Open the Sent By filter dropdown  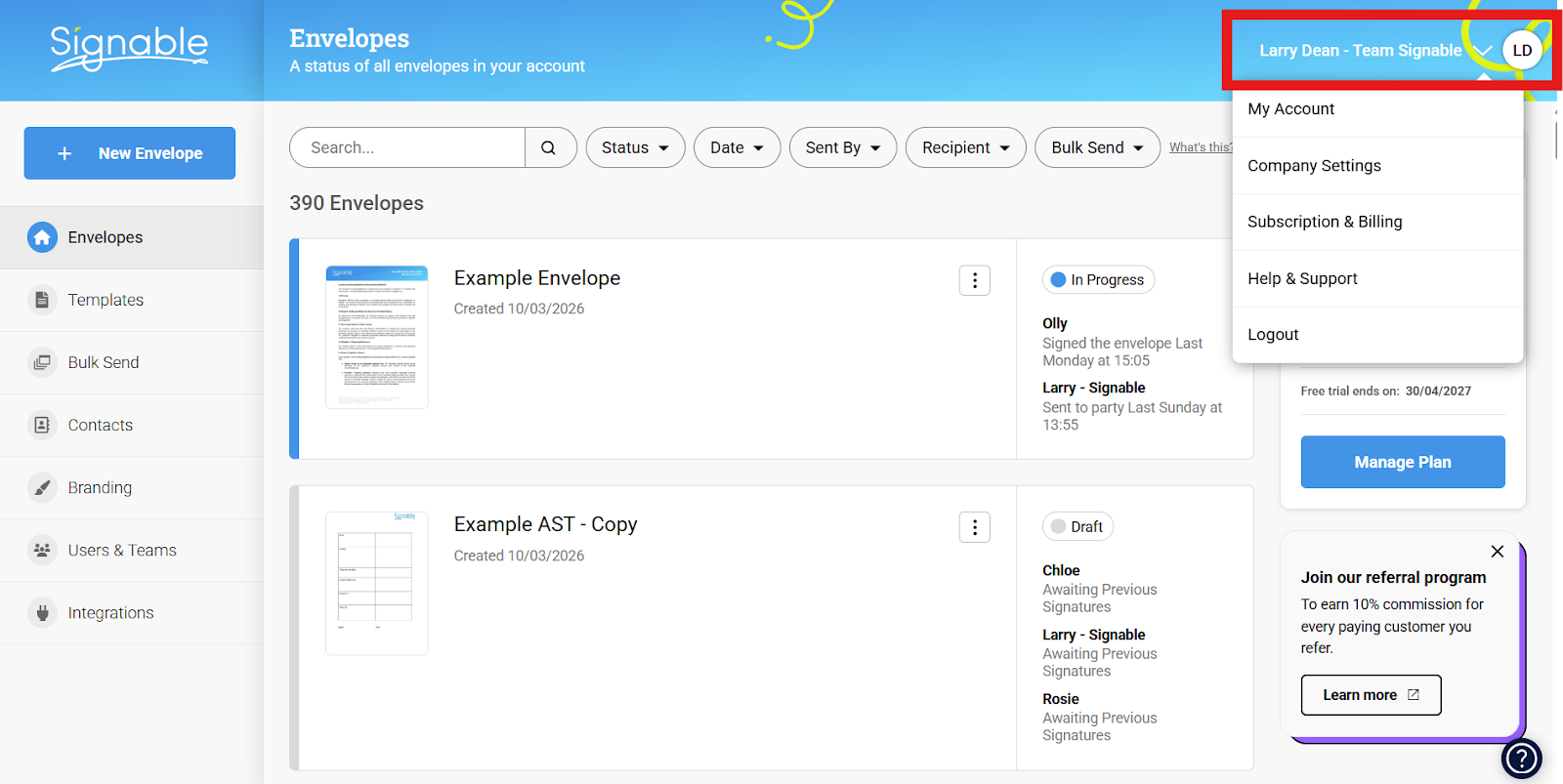(x=843, y=147)
